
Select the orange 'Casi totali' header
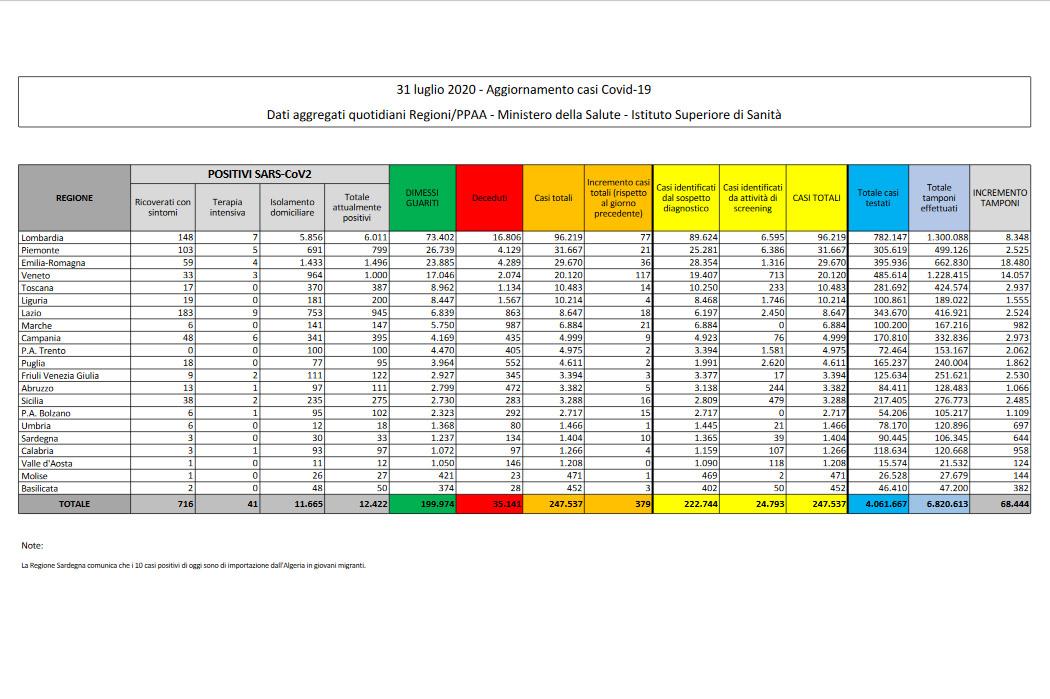pos(553,198)
